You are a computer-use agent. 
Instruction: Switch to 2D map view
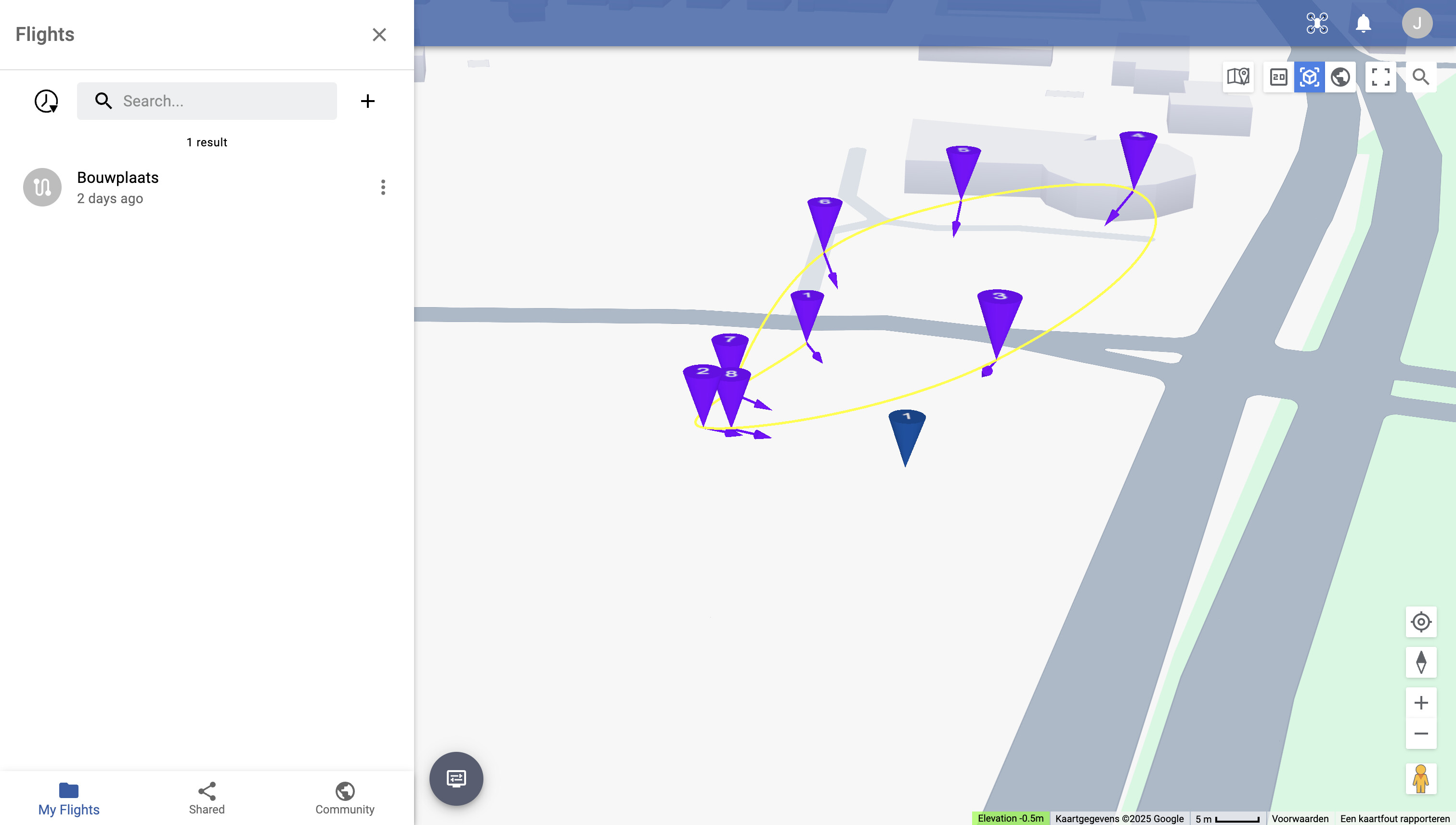[1279, 77]
